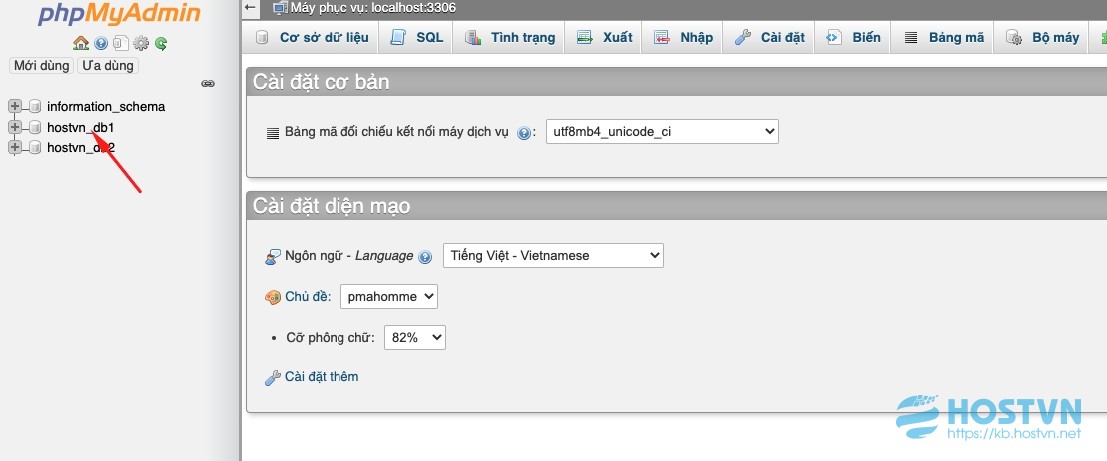This screenshot has height=461, width=1107.
Task: Select the hostvn_db1 database
Action: pos(80,128)
